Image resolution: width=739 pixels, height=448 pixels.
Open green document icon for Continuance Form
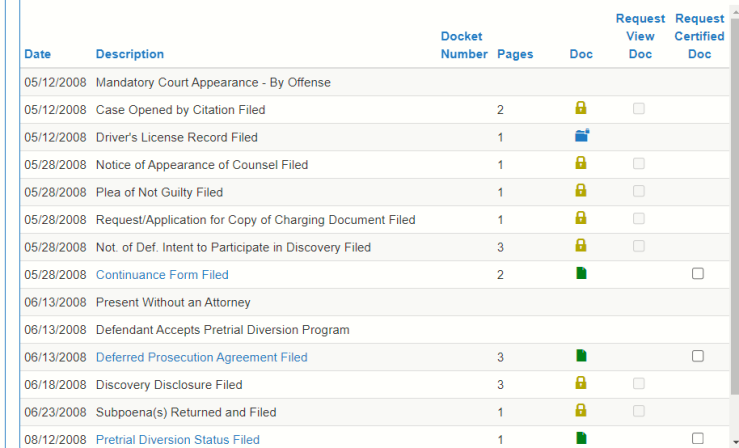(581, 274)
